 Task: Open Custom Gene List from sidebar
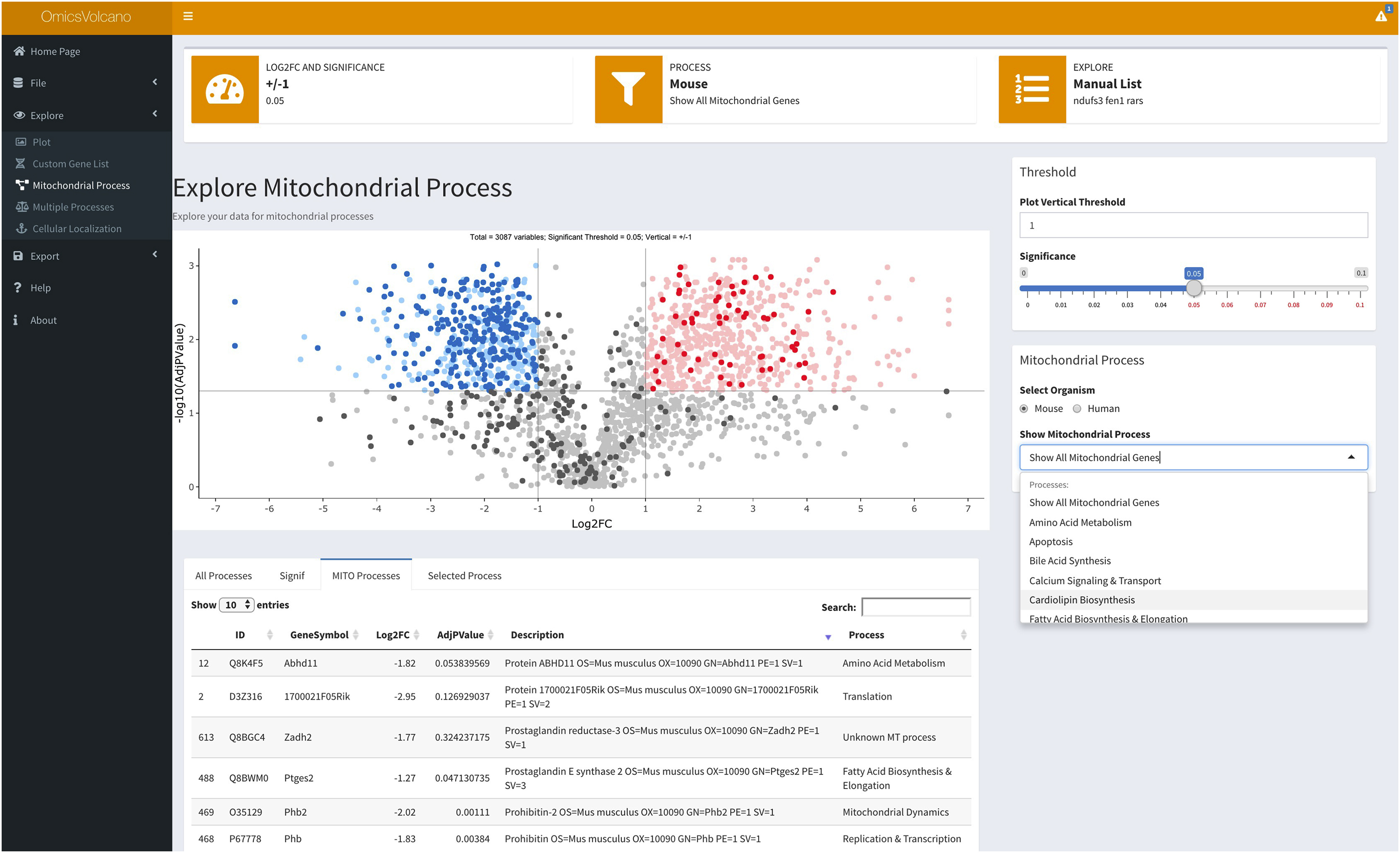pos(71,164)
